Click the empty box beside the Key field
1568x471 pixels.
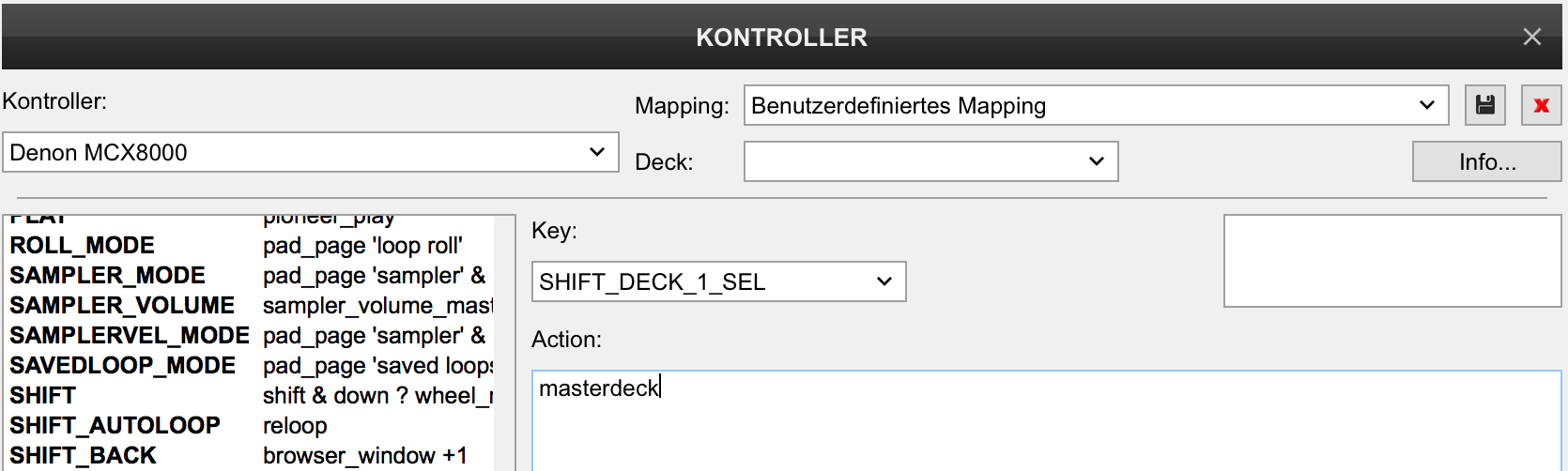click(1392, 261)
